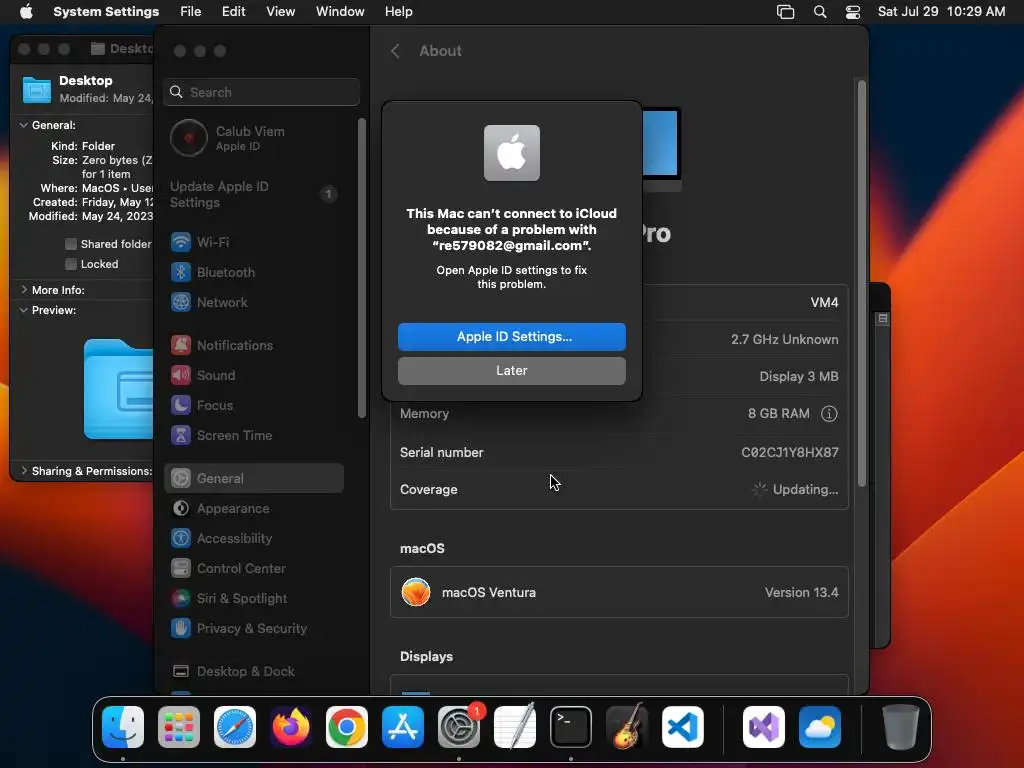Open the Weather app from the Dock
Viewport: 1024px width, 768px height.
[820, 727]
